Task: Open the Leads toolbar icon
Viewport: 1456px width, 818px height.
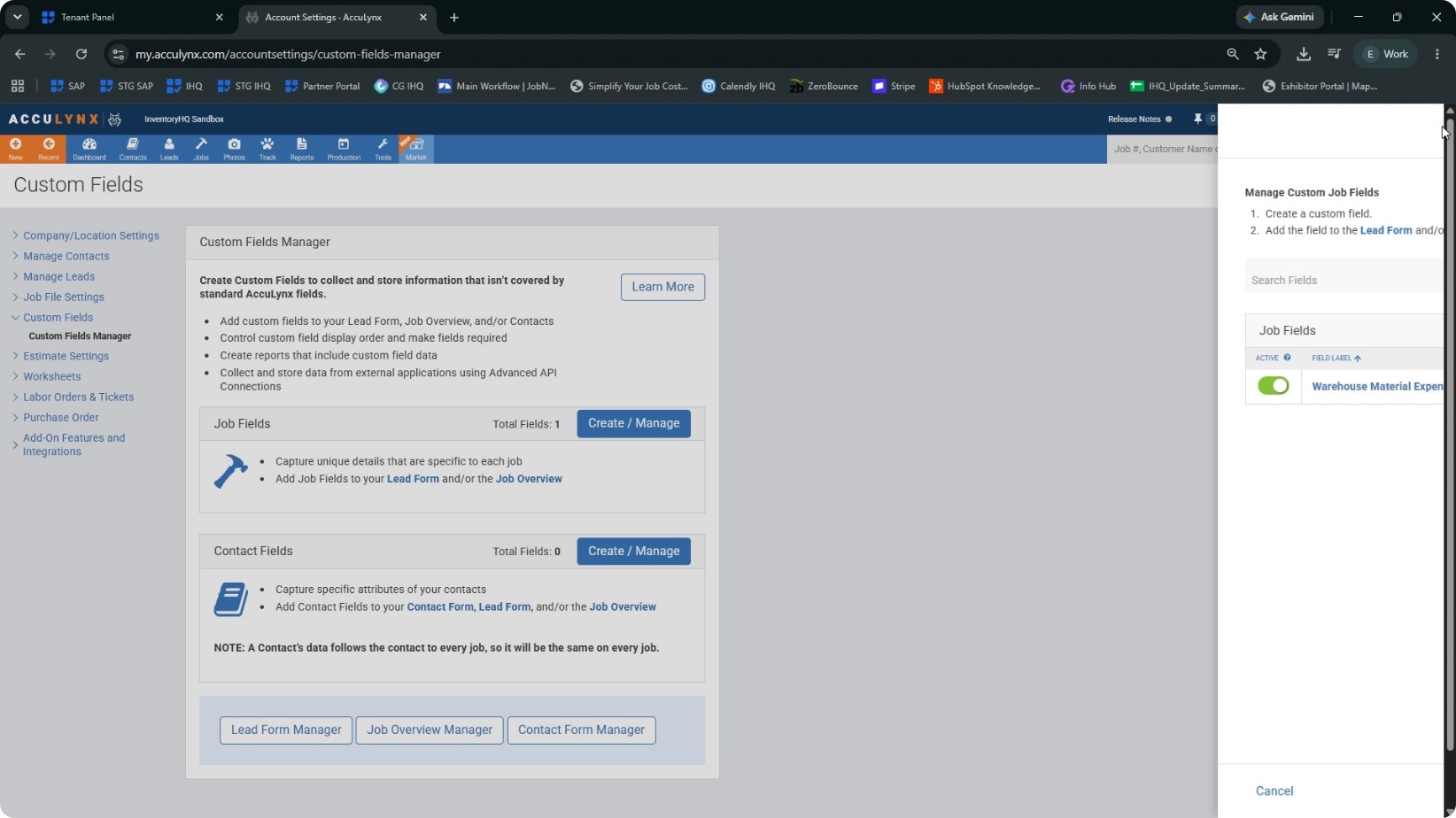Action: coord(169,149)
